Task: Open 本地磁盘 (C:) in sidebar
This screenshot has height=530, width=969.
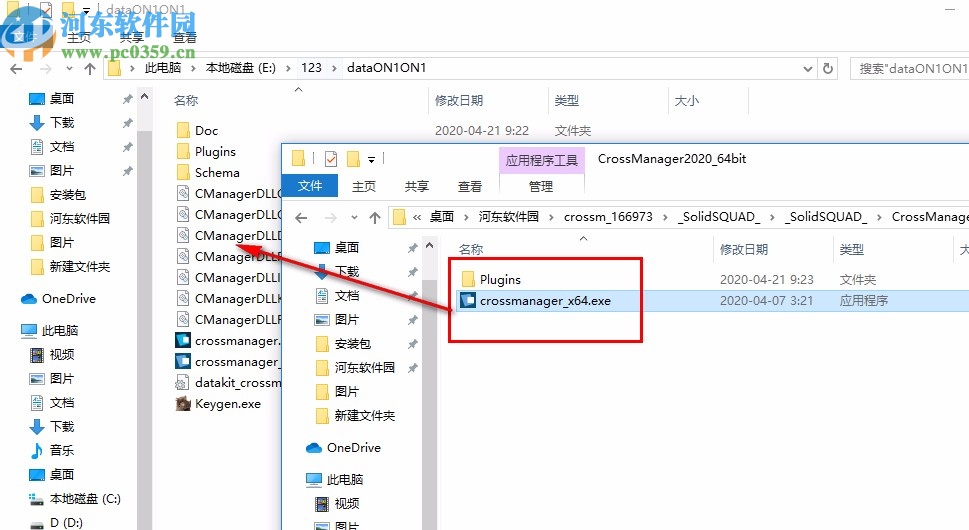Action: [x=75, y=498]
